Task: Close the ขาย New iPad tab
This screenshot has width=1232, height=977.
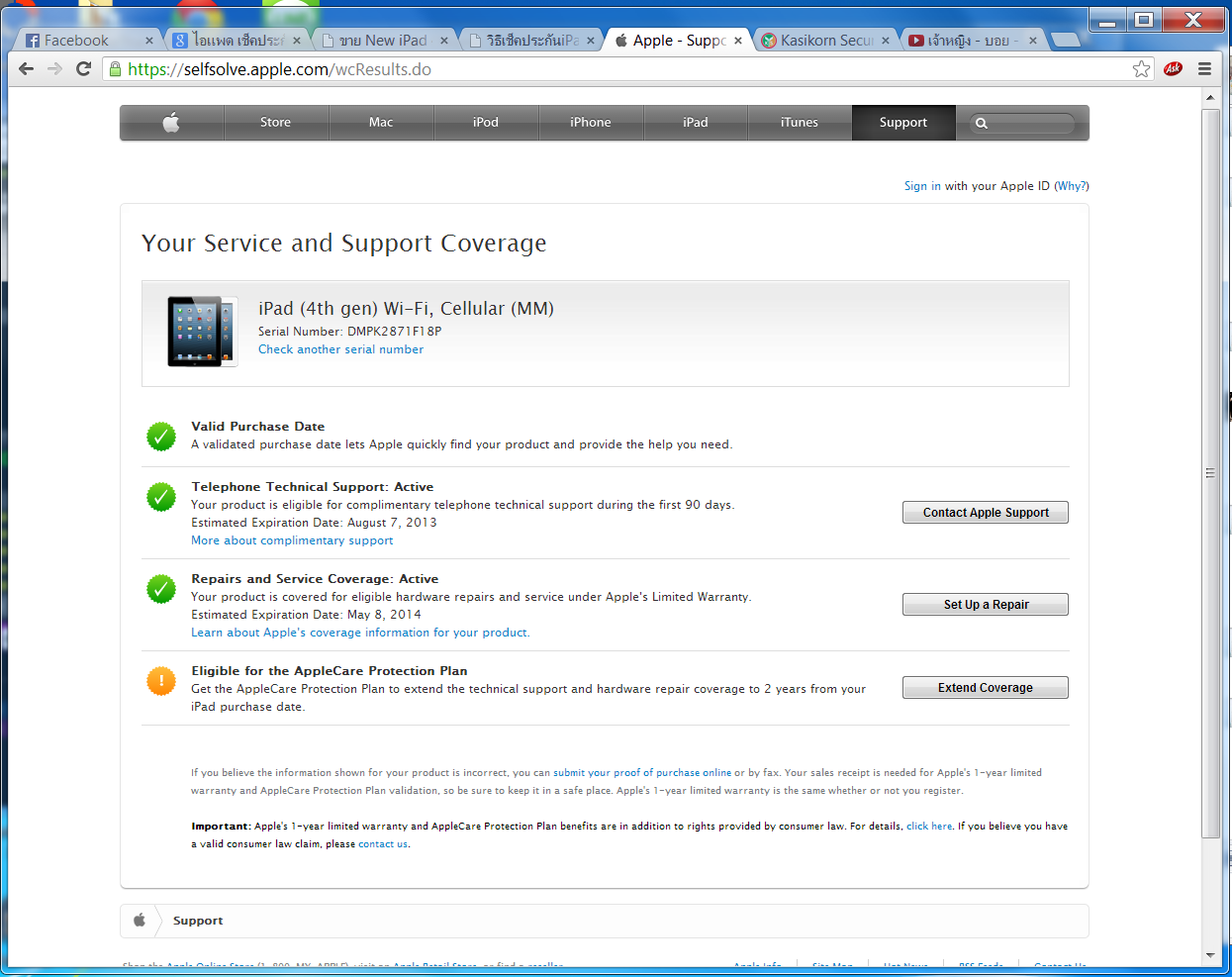Action: (444, 41)
